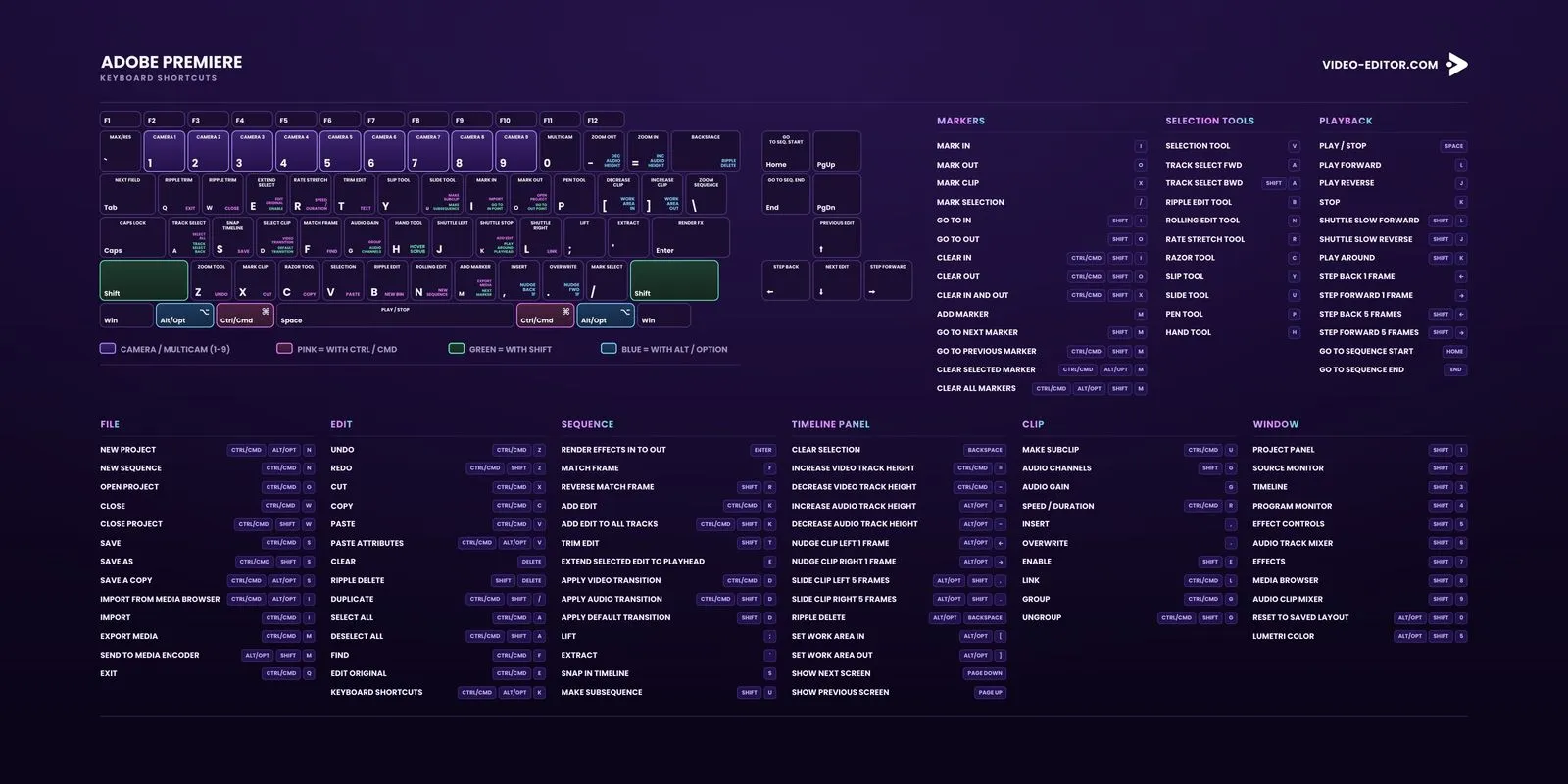This screenshot has height=784, width=1568.
Task: Select the NEW PROJECT row in File list
Action: (207, 450)
